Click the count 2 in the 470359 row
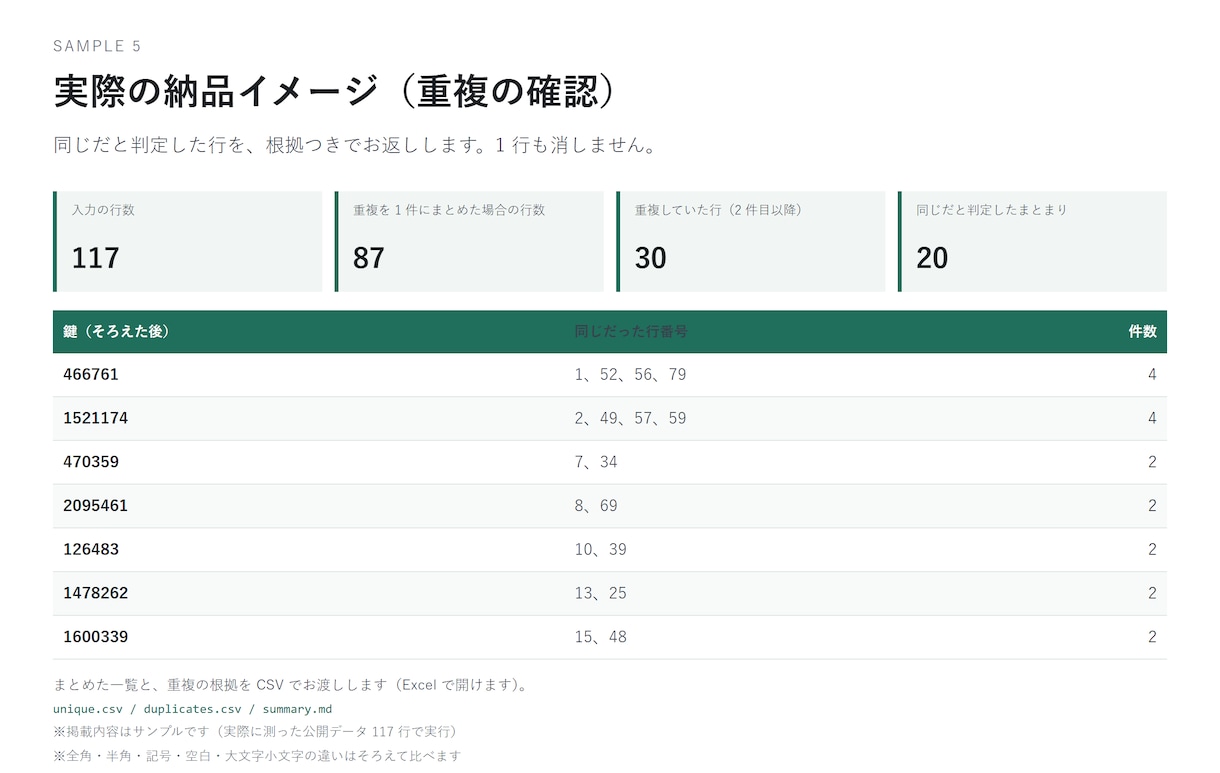1220x773 pixels. (1152, 462)
